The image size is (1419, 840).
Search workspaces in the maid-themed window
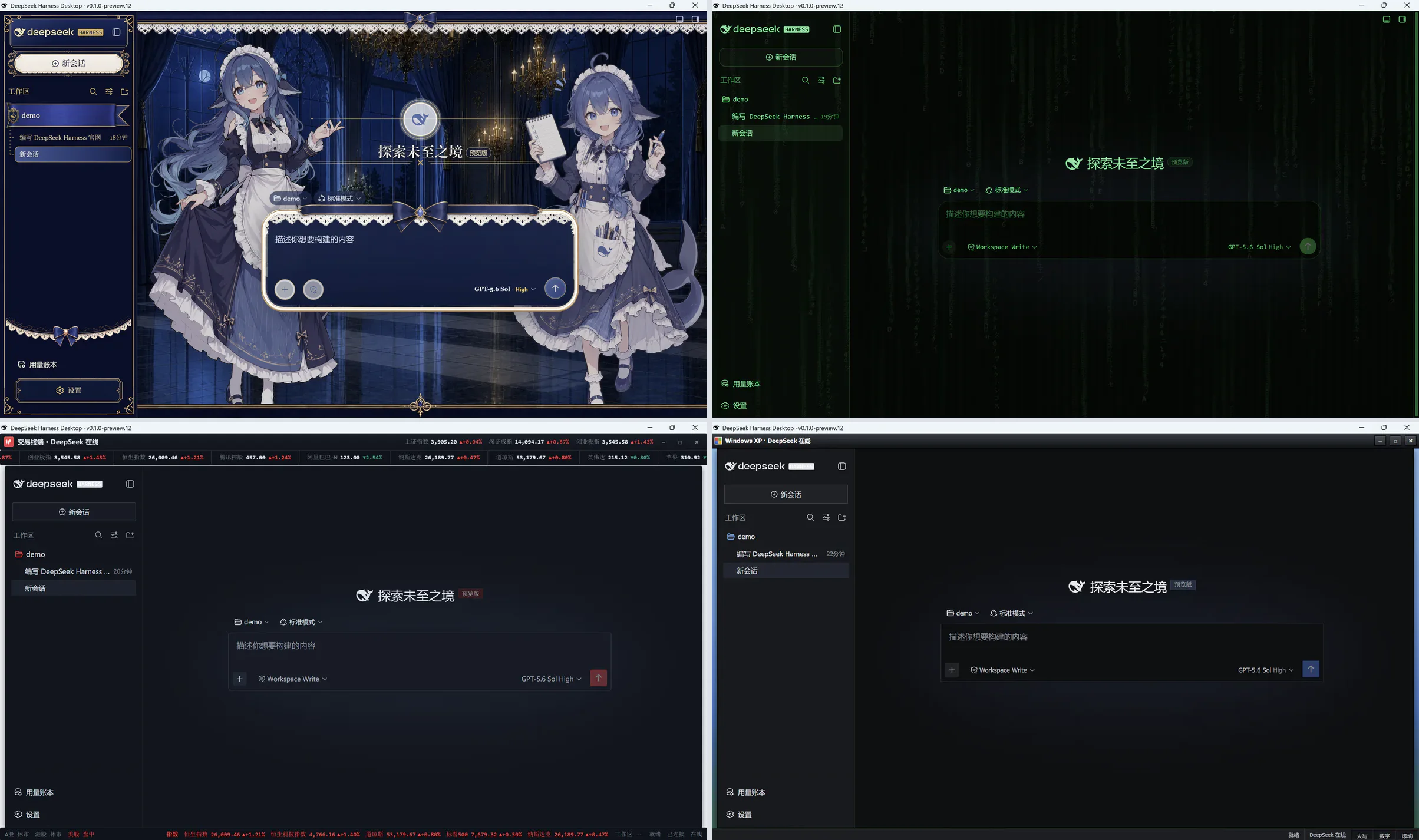click(x=93, y=91)
